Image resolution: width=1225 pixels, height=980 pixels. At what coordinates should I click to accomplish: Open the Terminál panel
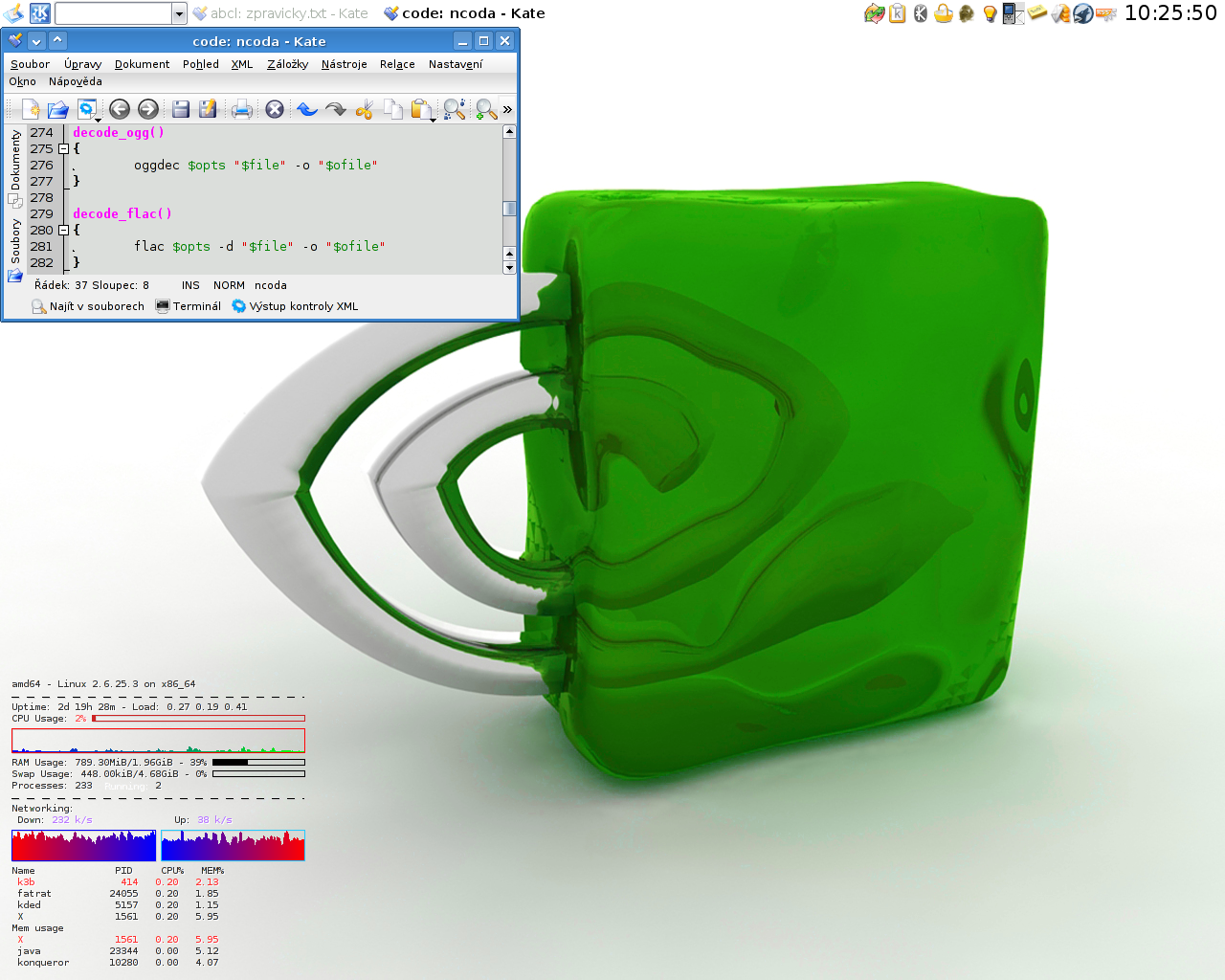click(188, 306)
